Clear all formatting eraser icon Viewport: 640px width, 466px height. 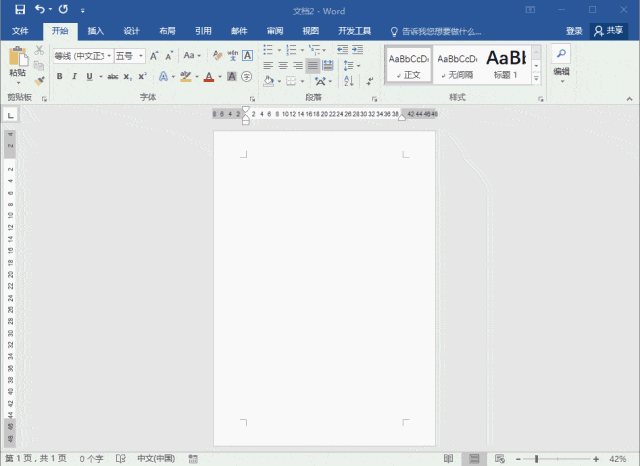tap(218, 55)
